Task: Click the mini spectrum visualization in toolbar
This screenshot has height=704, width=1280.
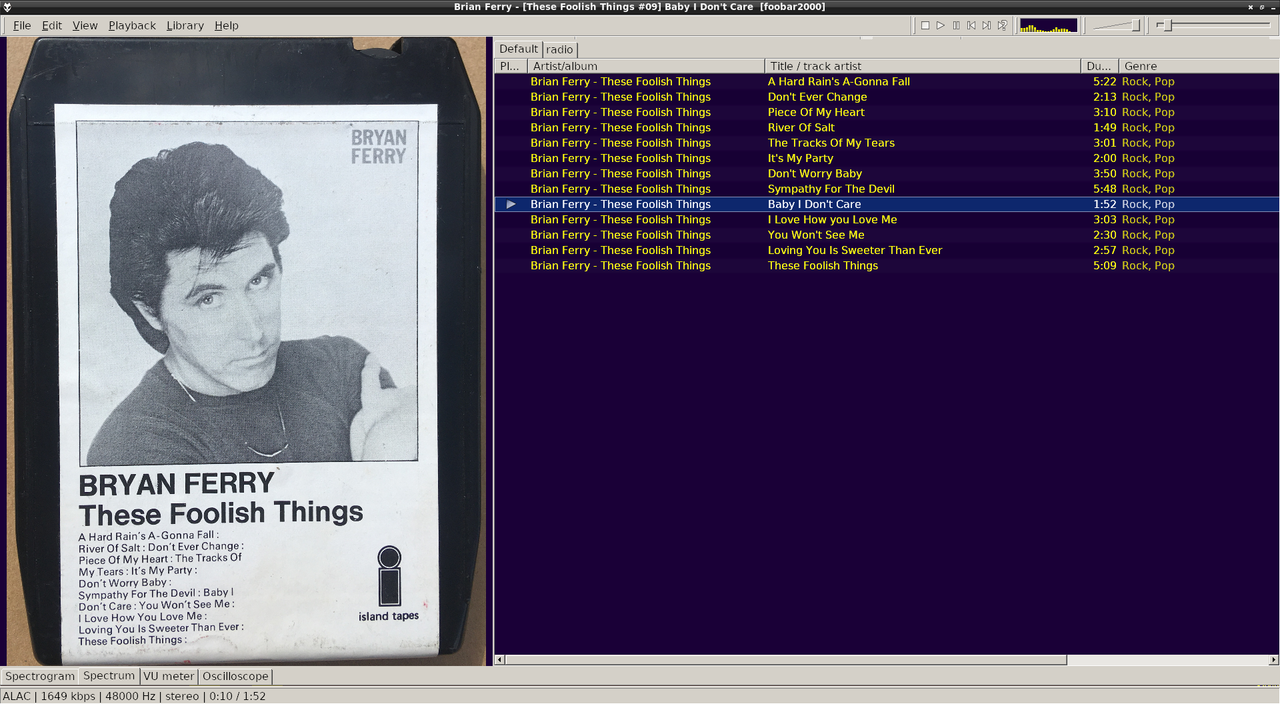Action: click(1048, 25)
